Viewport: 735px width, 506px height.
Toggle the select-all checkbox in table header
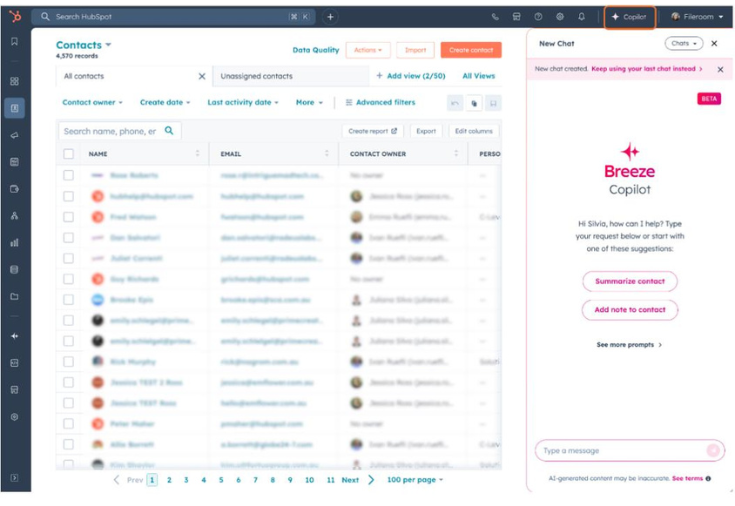[x=68, y=154]
